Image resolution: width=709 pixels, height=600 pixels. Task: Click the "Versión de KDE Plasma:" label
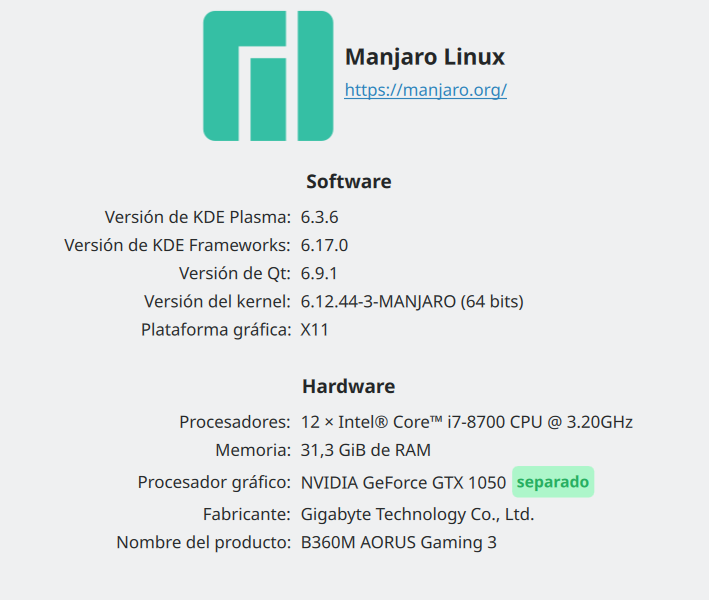tap(197, 217)
